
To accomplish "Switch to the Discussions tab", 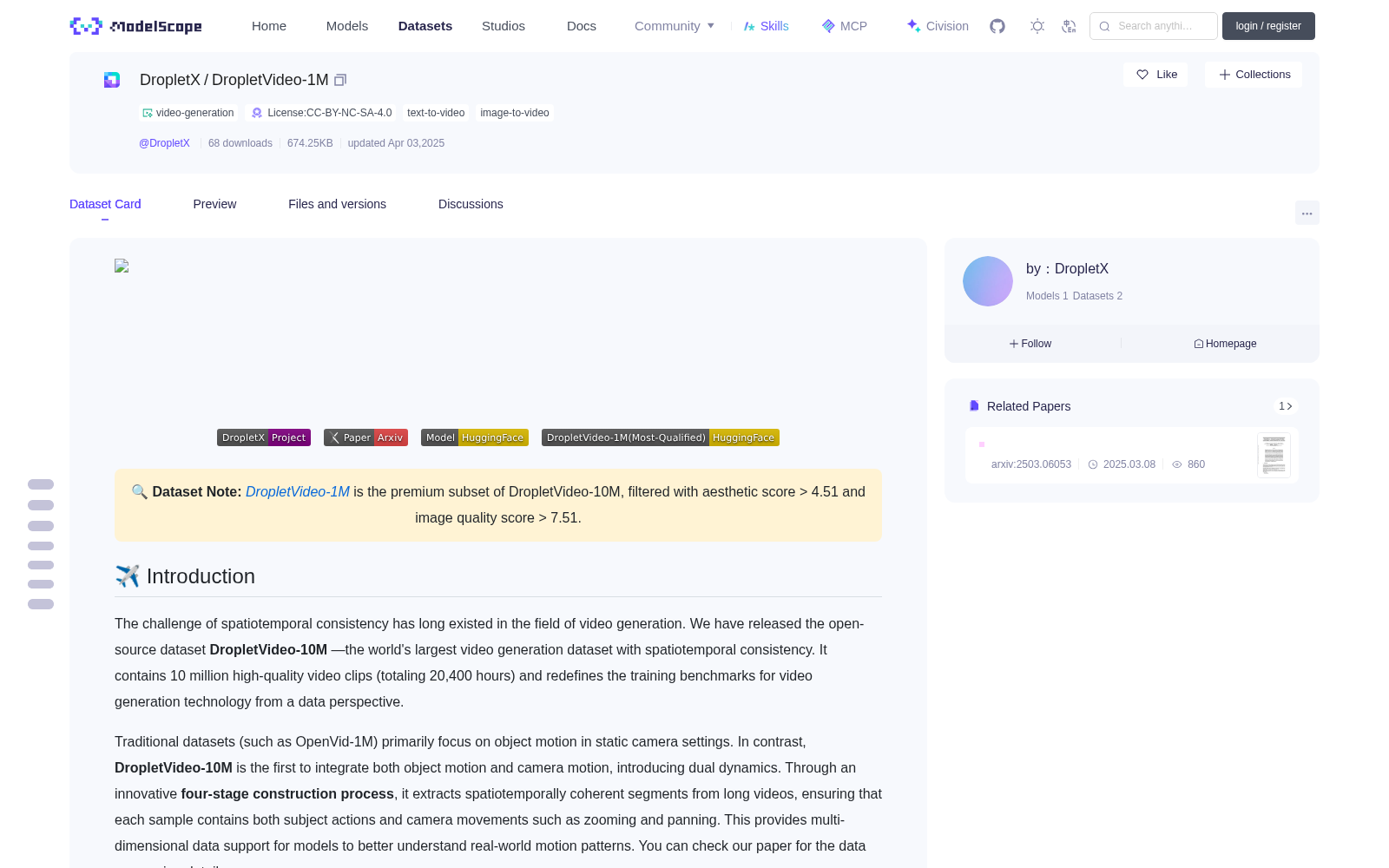I will (471, 204).
